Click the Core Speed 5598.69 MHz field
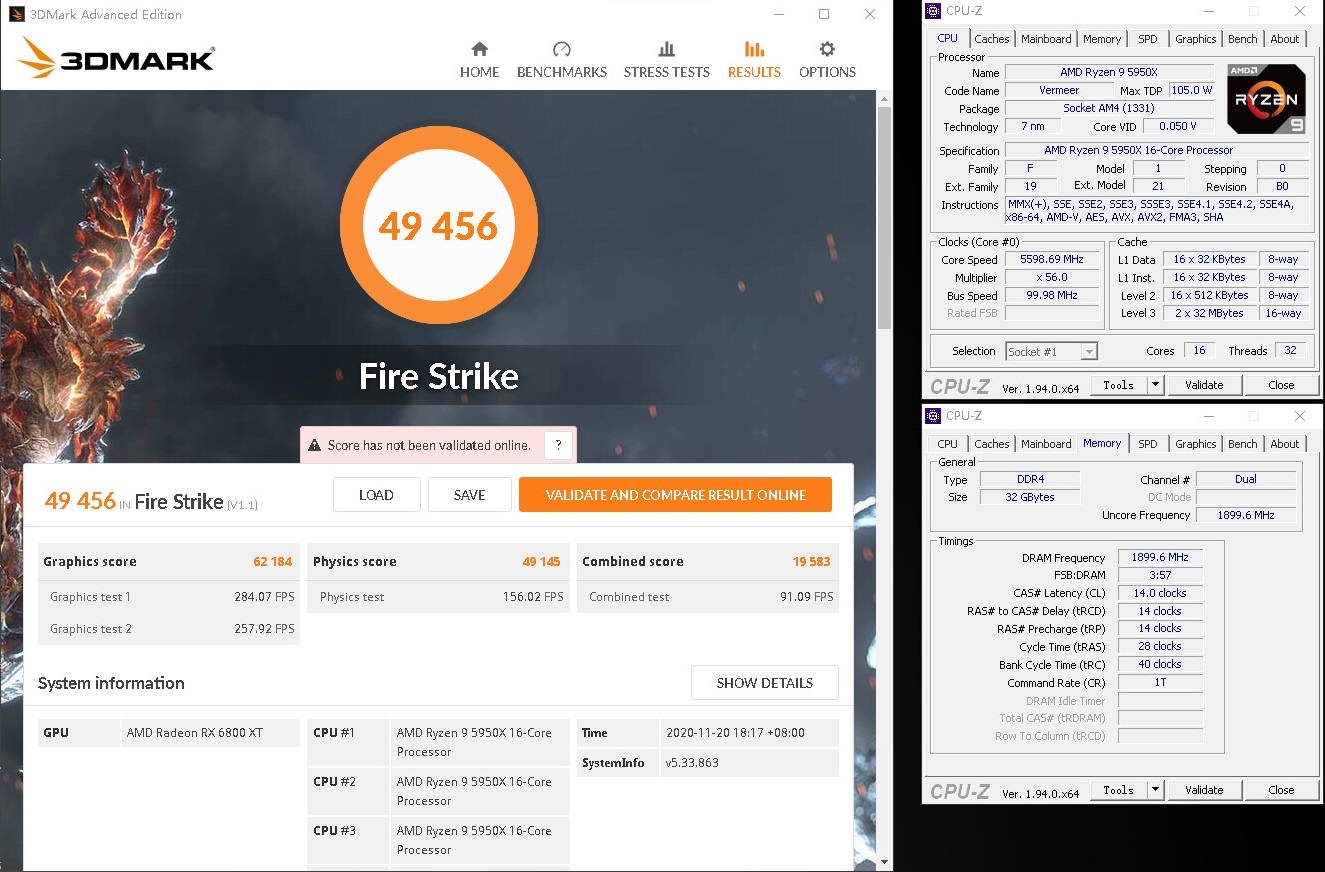The height and width of the screenshot is (872, 1325). click(x=1051, y=259)
